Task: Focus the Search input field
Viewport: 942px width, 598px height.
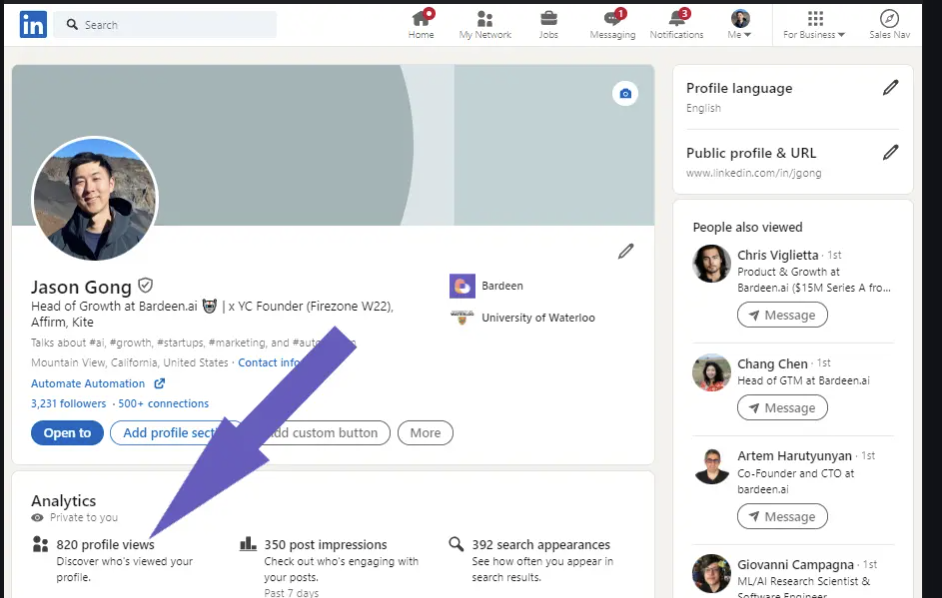Action: 165,25
